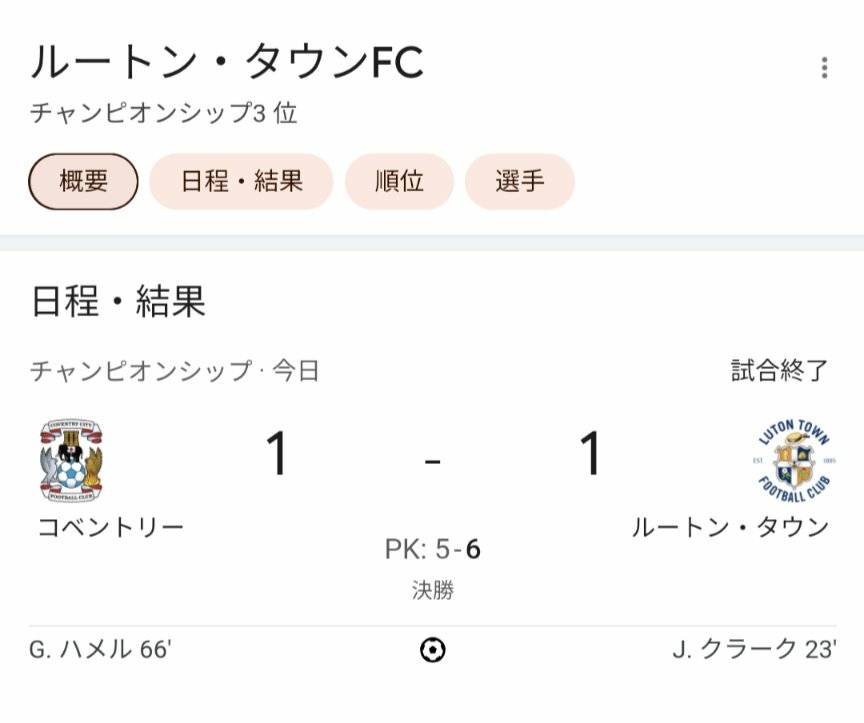Click the Coventry City club crest
The image size is (864, 723).
(x=71, y=460)
